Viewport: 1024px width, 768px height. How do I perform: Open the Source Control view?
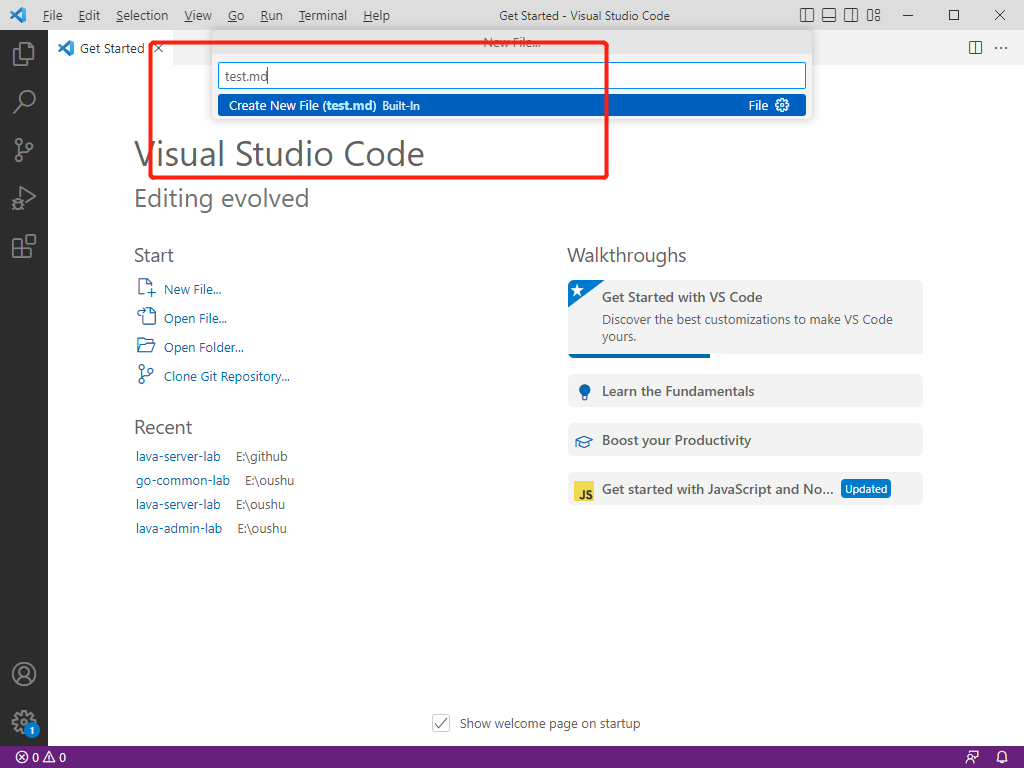click(24, 150)
